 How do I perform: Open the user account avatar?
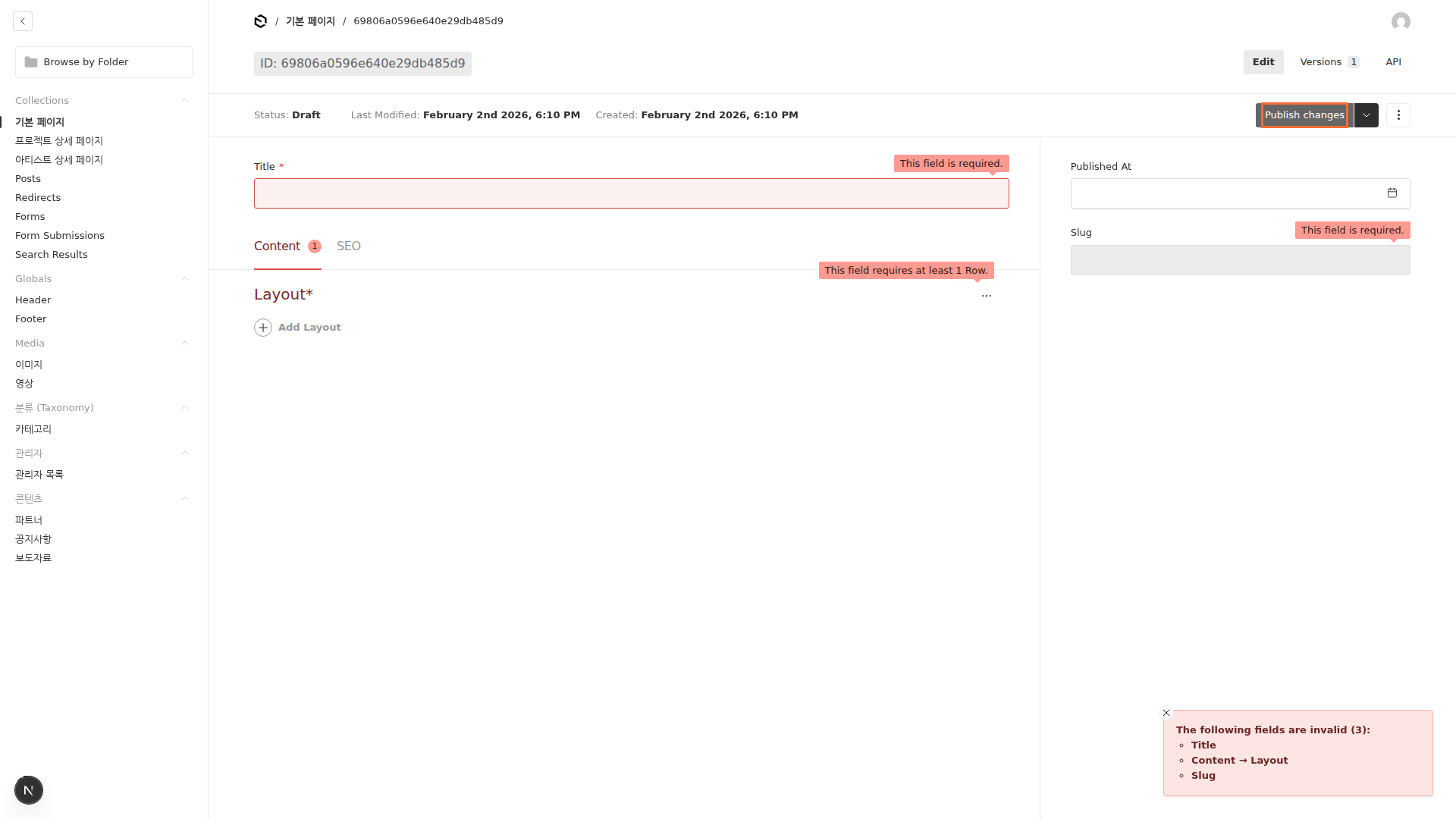pyautogui.click(x=1401, y=21)
